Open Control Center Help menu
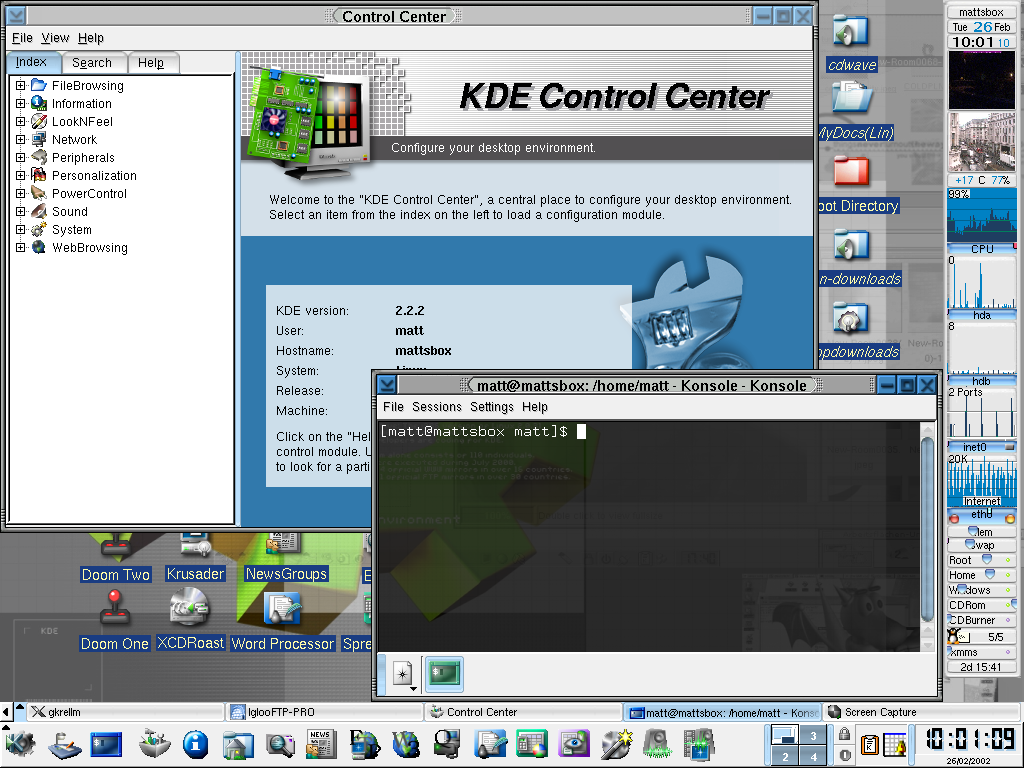The height and width of the screenshot is (768, 1024). point(91,38)
